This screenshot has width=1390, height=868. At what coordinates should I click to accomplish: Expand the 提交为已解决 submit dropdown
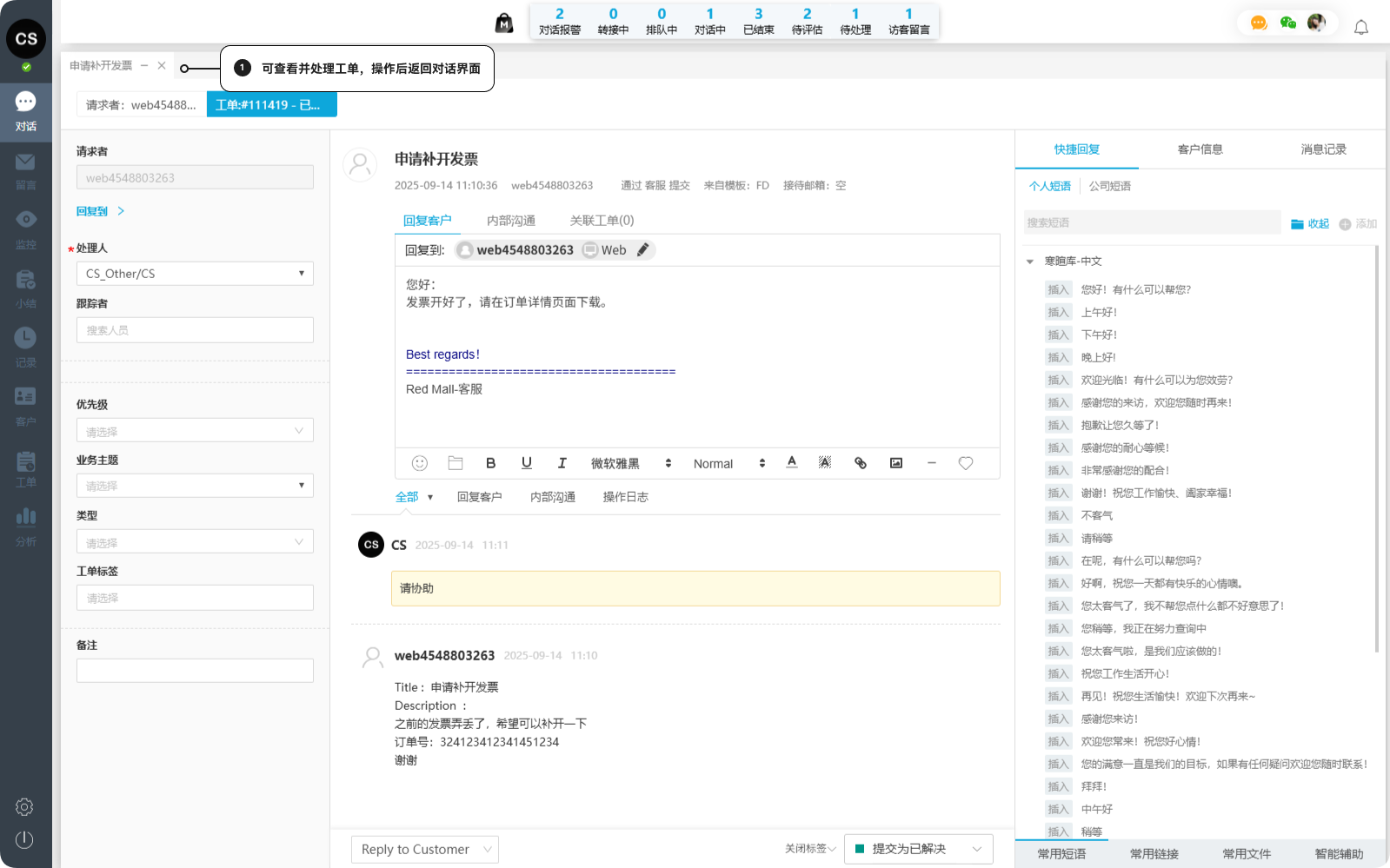977,849
